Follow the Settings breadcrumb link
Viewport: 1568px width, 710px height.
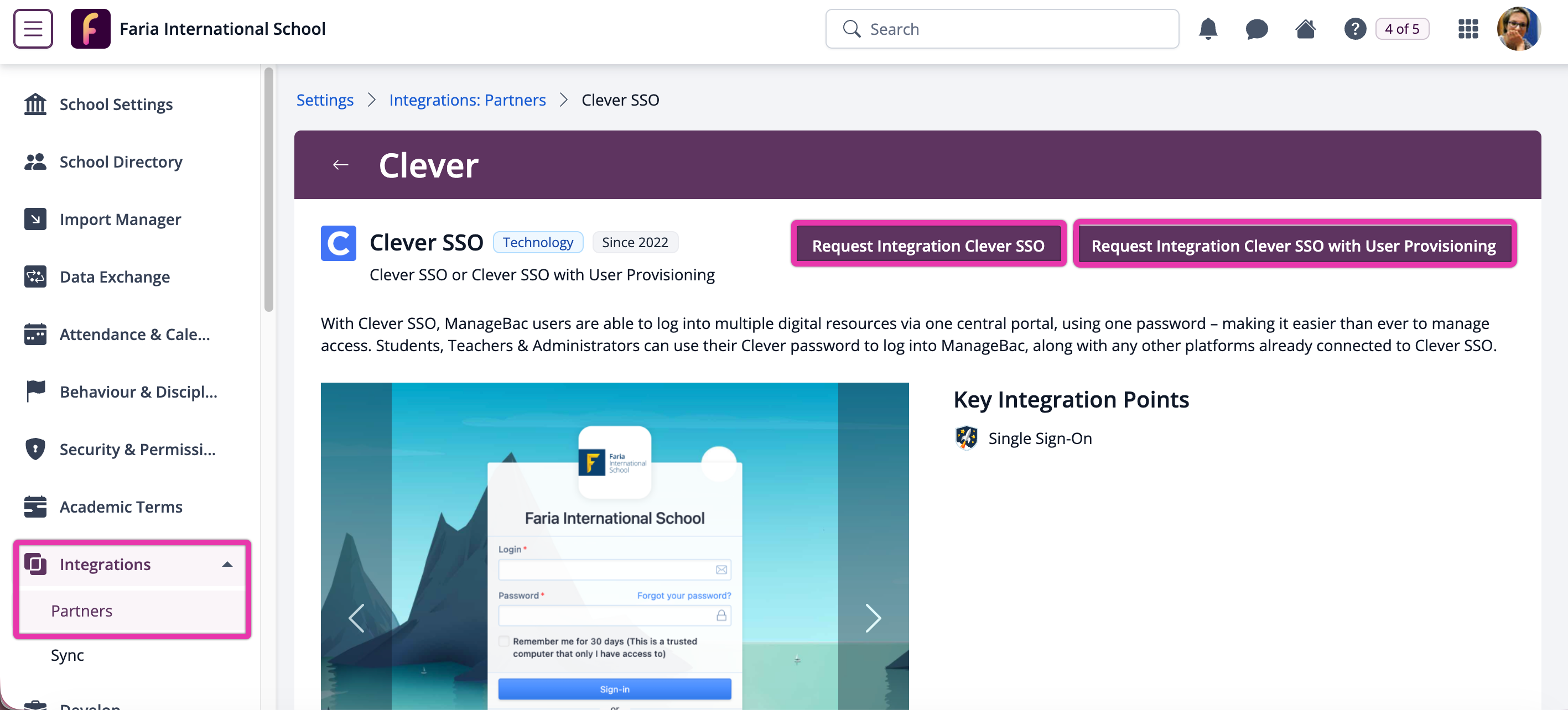[324, 100]
